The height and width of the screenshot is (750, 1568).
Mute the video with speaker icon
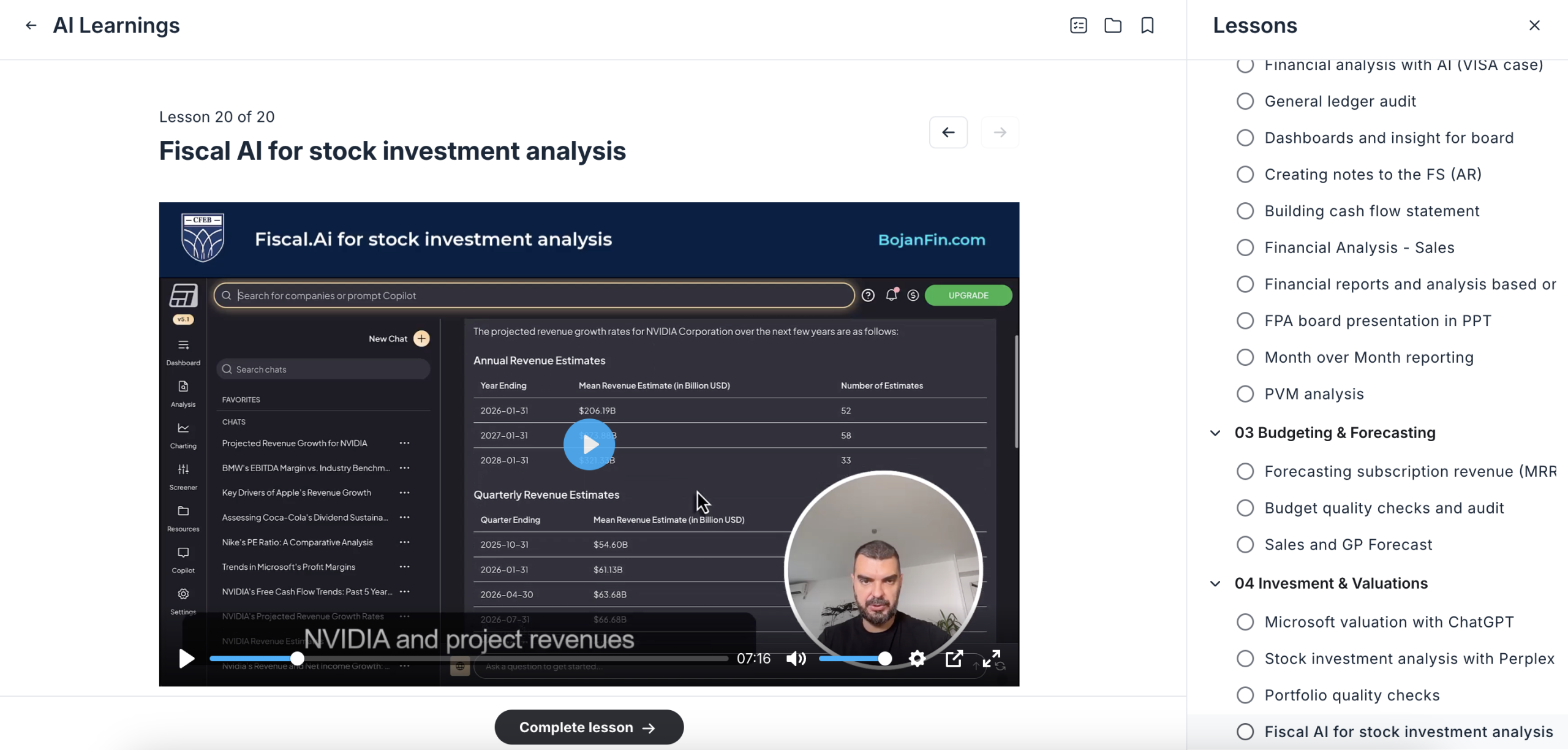click(x=796, y=659)
